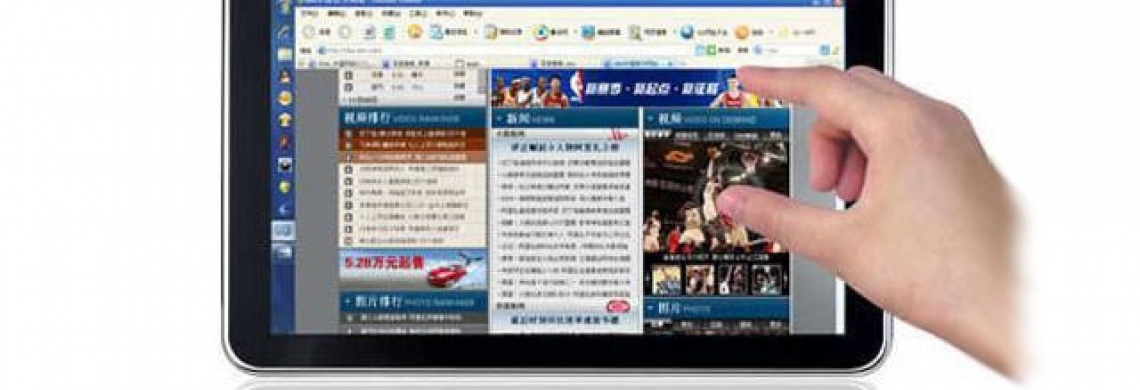Image resolution: width=1140 pixels, height=390 pixels.
Task: Click the yellow T-shirt icon in left sidebar
Action: [x=285, y=120]
